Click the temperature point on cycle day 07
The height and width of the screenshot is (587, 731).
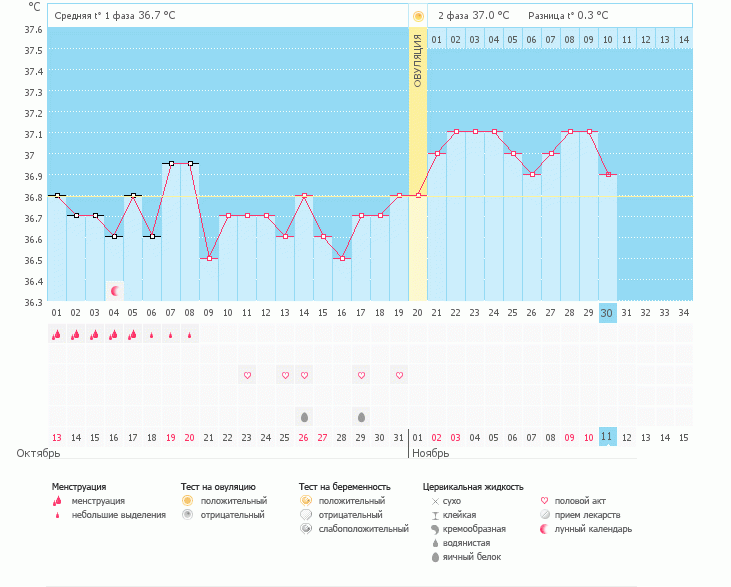(171, 163)
